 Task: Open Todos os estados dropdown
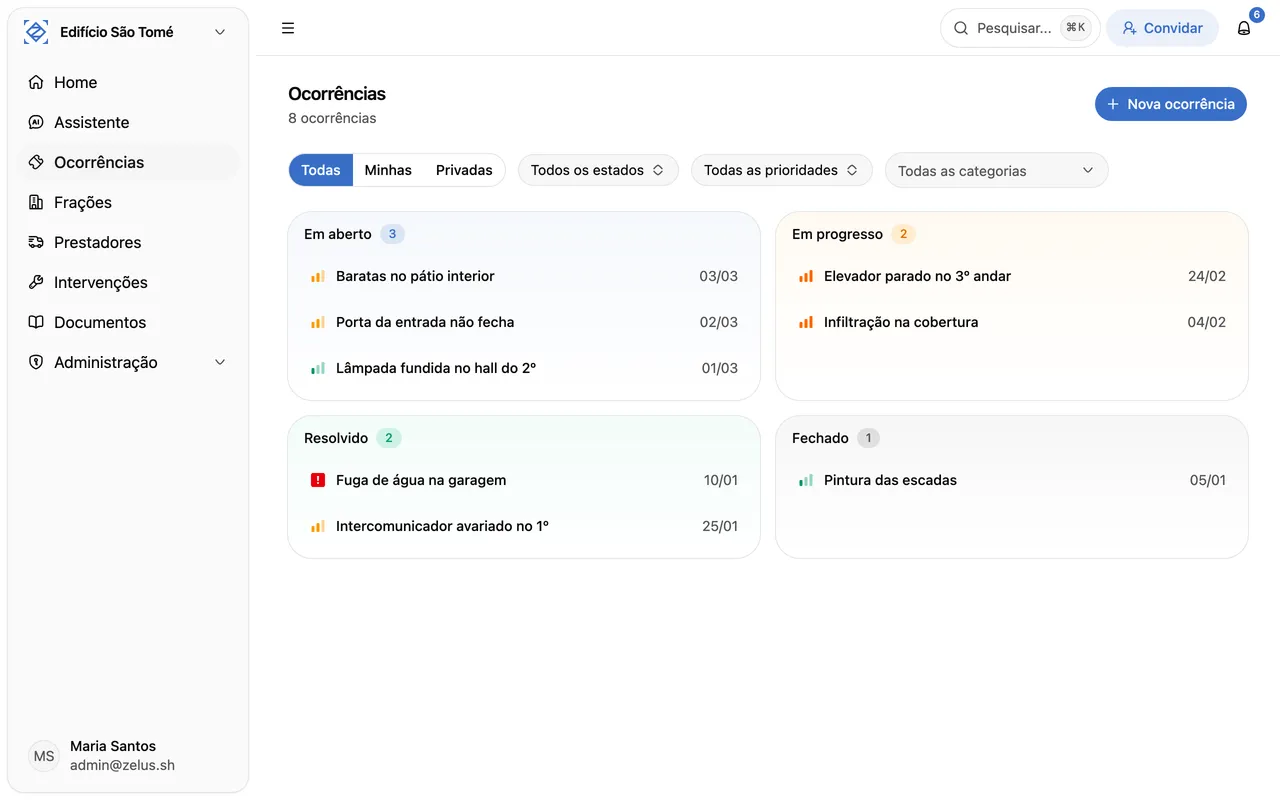[x=597, y=170]
